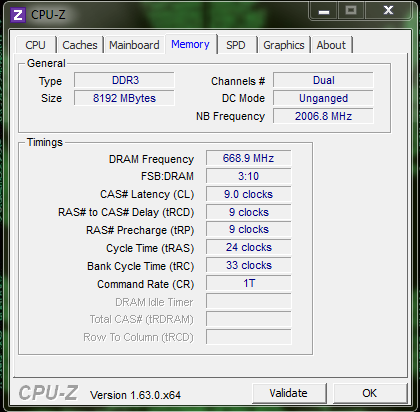Image resolution: width=420 pixels, height=412 pixels.
Task: Click the 33 clocks tRC value
Action: click(x=249, y=266)
